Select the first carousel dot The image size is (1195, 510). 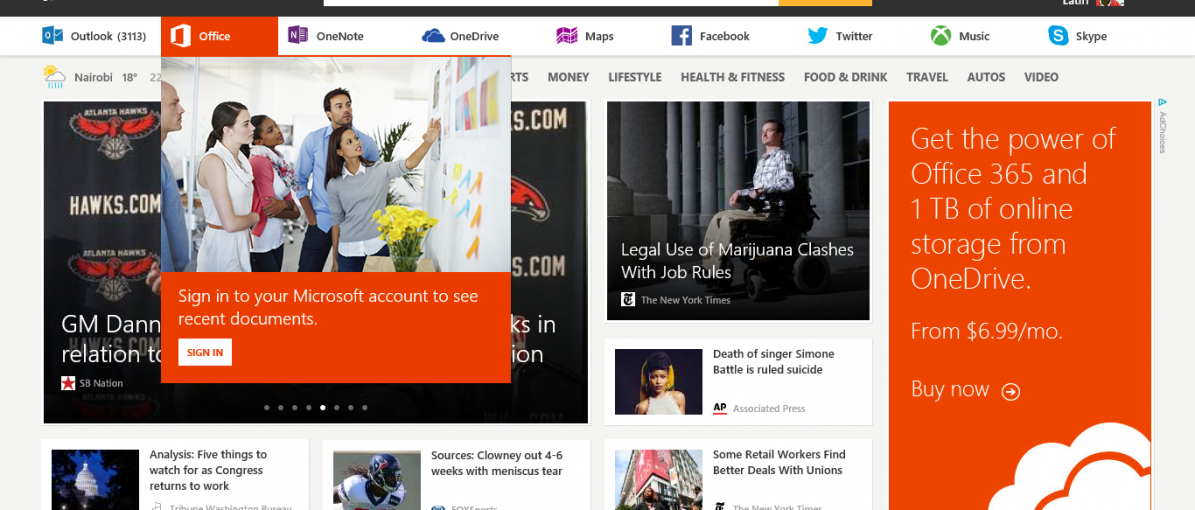pyautogui.click(x=267, y=408)
